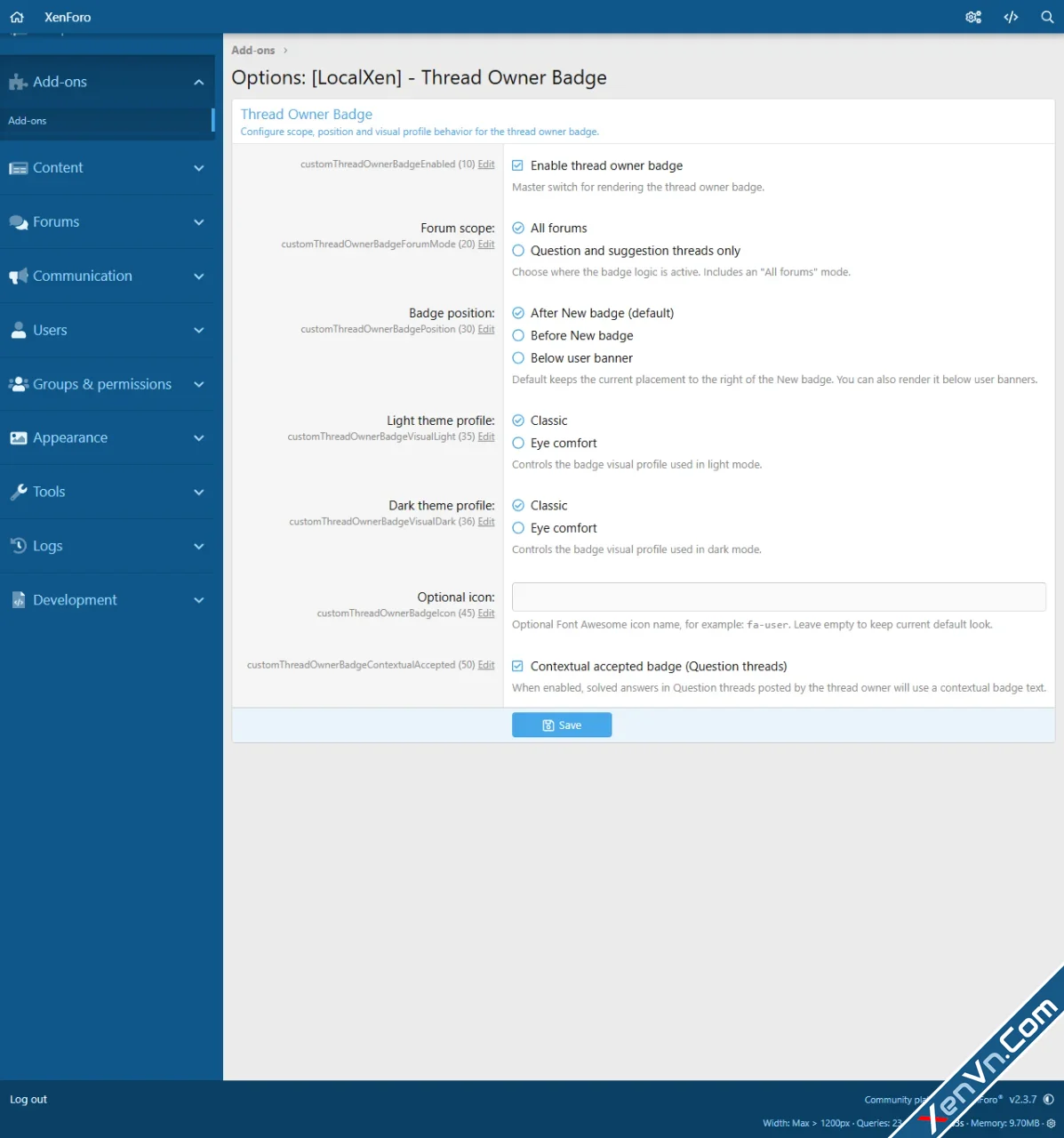
Task: Select Eye comfort for dark theme profile
Action: [x=518, y=528]
